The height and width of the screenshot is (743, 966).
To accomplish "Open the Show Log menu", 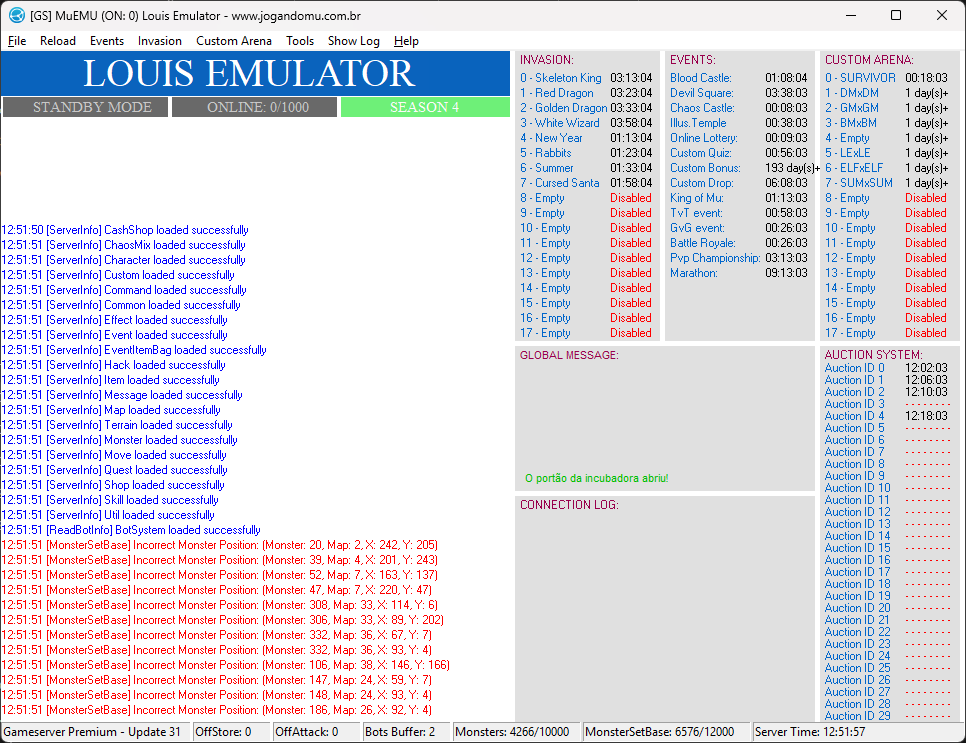I will click(x=354, y=41).
